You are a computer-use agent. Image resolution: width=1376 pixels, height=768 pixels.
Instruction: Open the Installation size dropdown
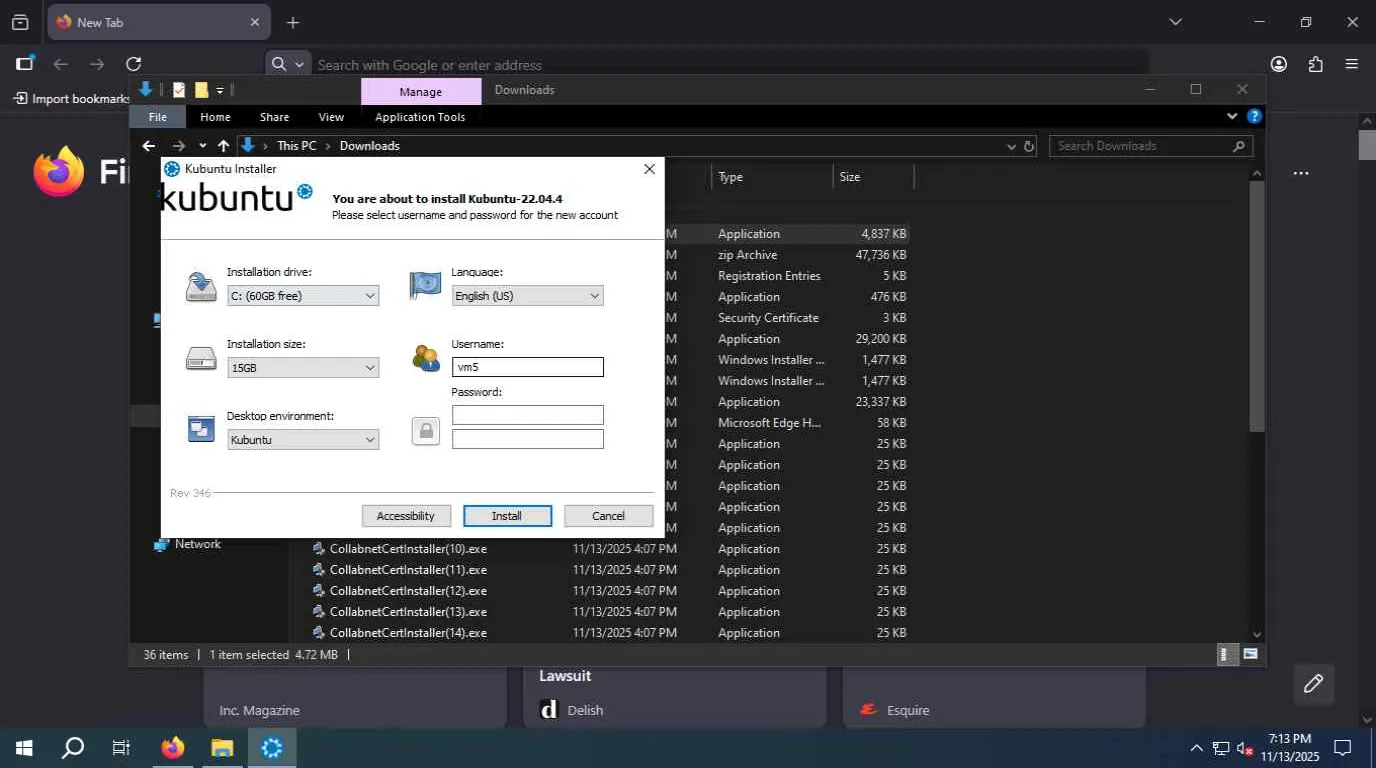(x=303, y=368)
